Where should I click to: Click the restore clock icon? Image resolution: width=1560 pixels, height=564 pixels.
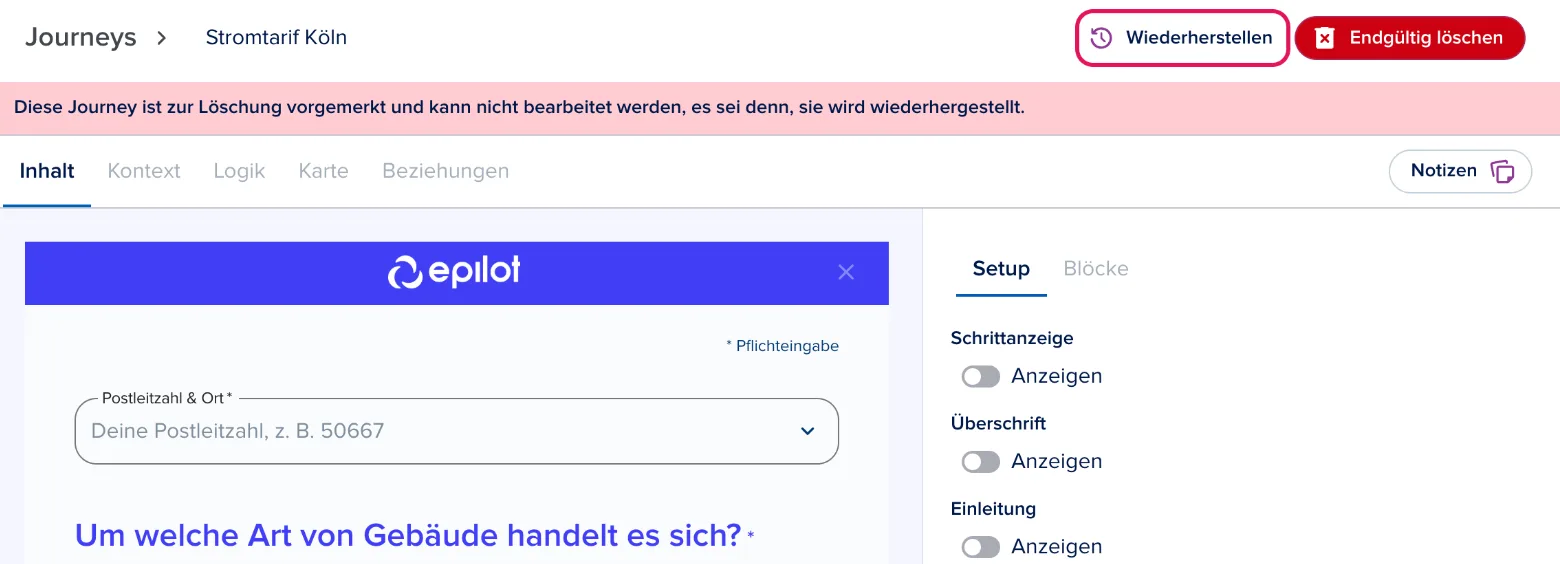[x=1101, y=38]
